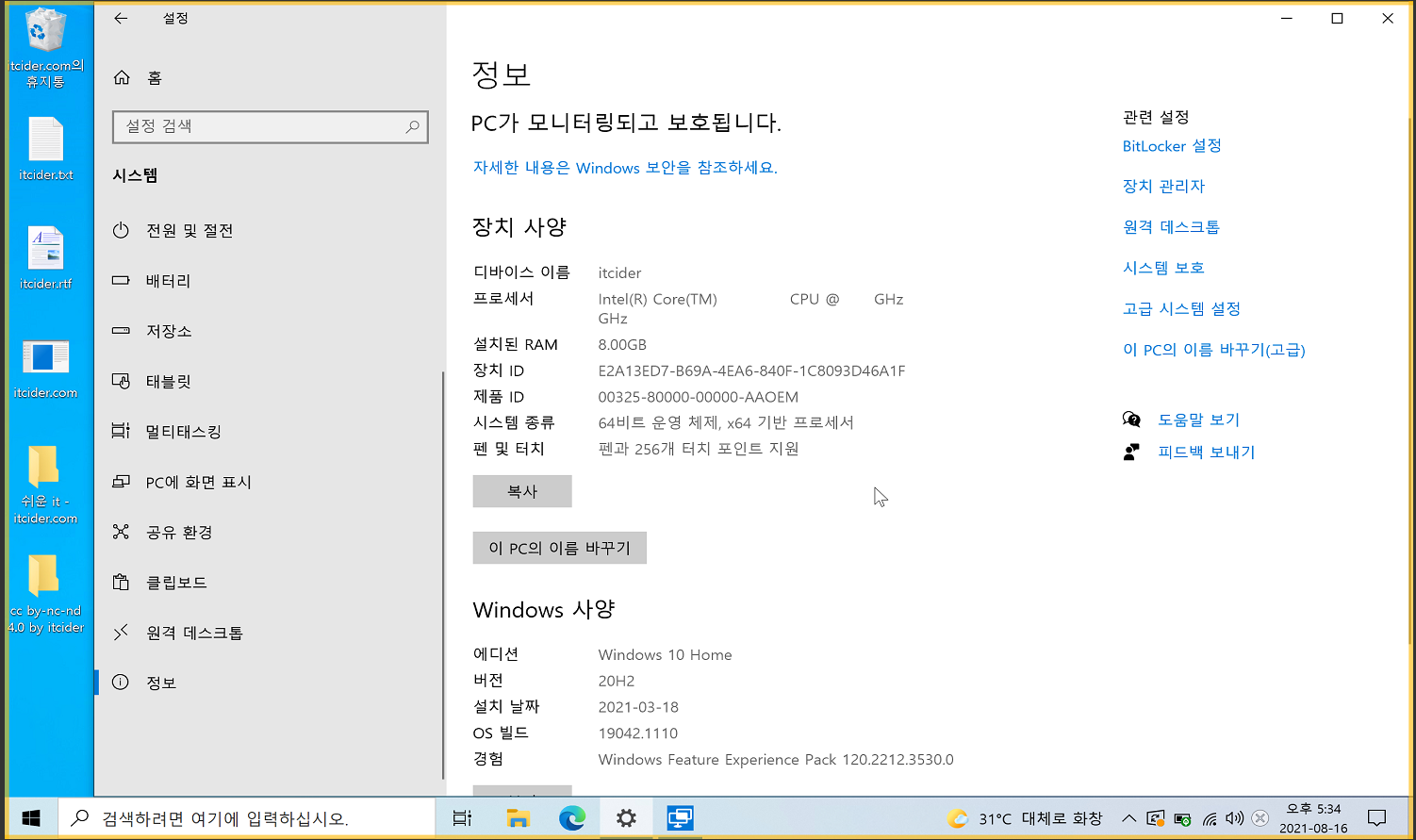Click the volume speaker tray icon
This screenshot has width=1416, height=840.
click(1234, 818)
